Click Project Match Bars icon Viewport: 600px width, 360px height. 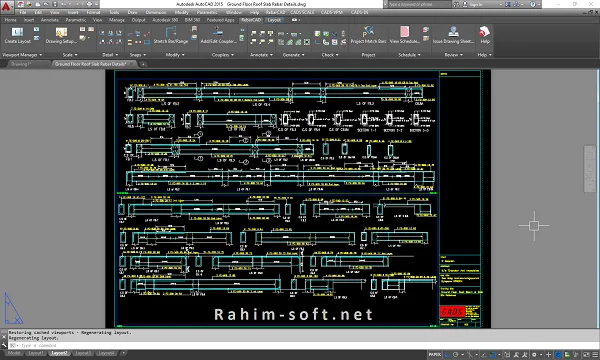368,32
